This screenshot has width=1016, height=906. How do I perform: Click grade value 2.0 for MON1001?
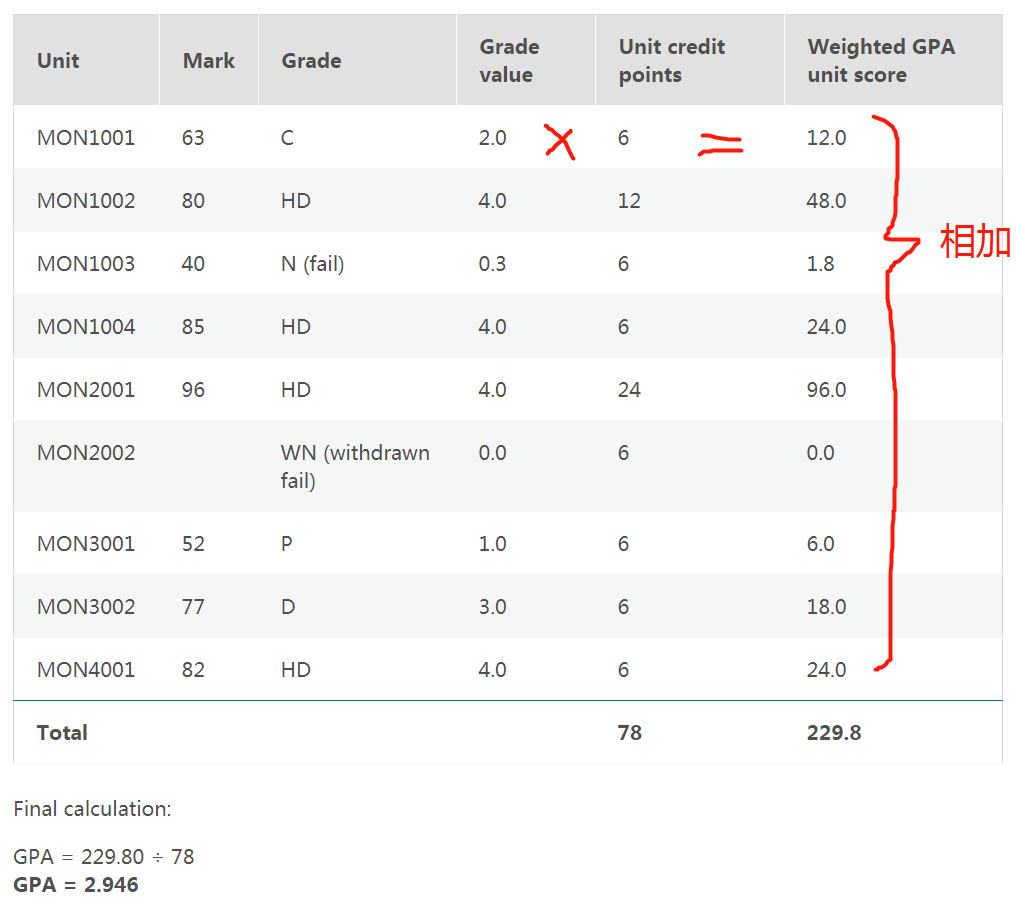[492, 138]
